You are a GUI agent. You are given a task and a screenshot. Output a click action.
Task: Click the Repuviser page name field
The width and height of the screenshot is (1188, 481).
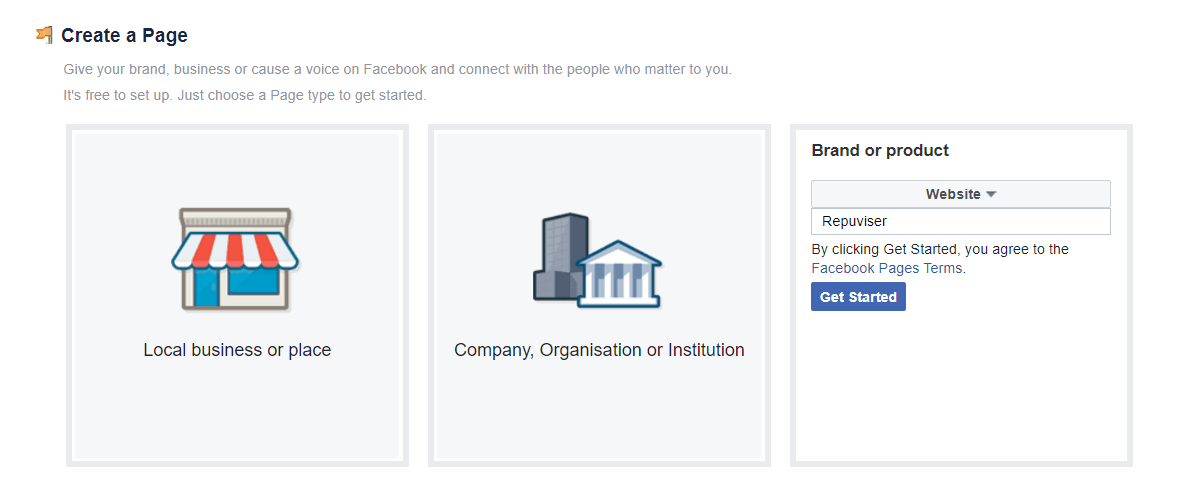tap(961, 221)
